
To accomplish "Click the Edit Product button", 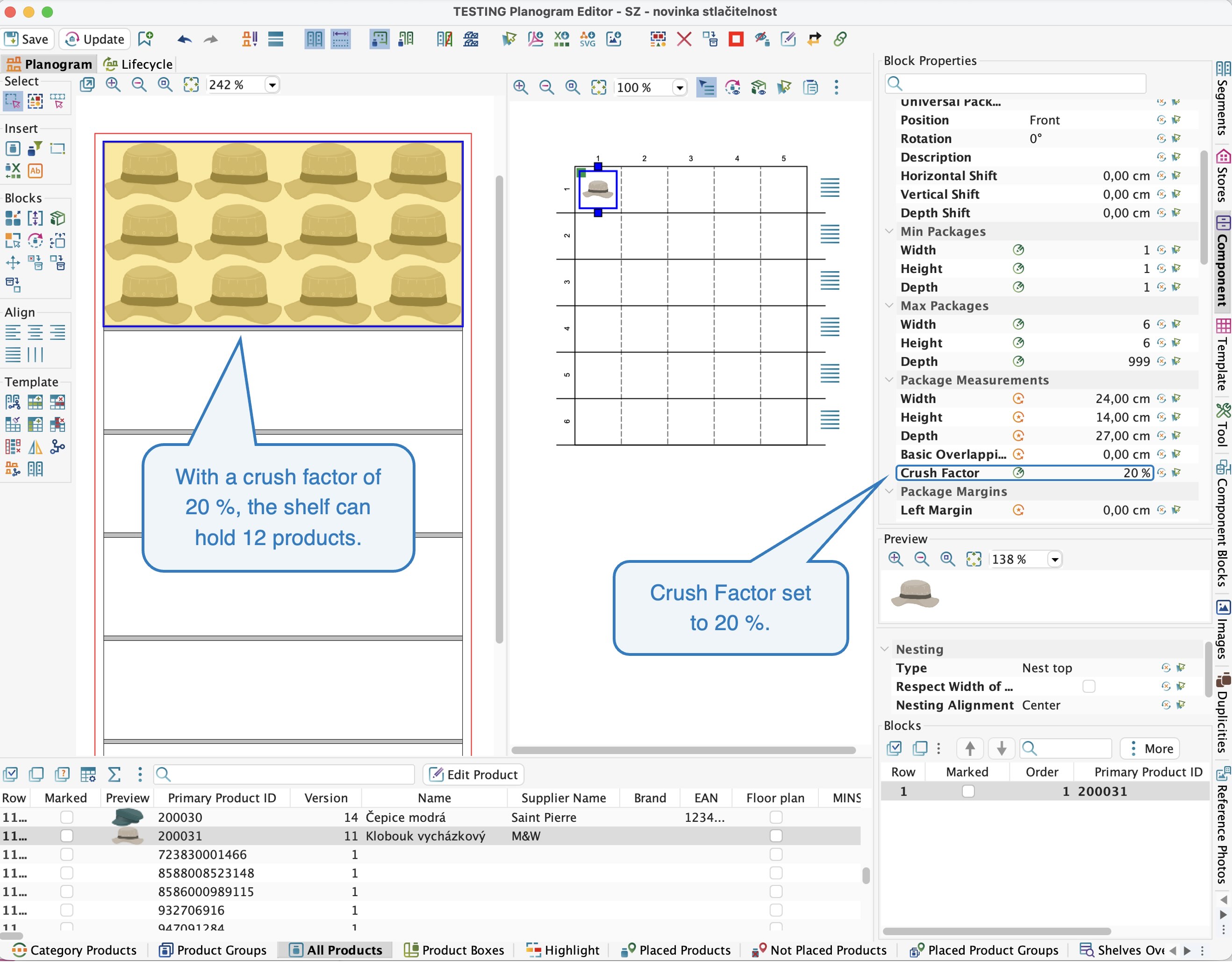I will (473, 775).
